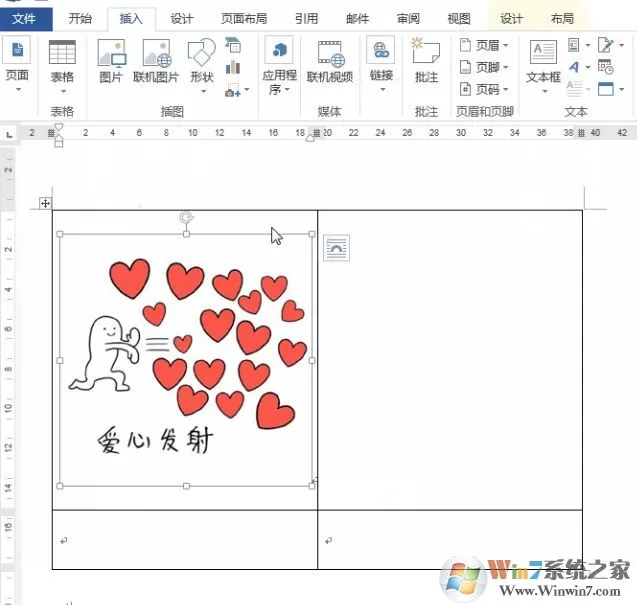
Task: Click the 文件 File button
Action: pyautogui.click(x=24, y=18)
